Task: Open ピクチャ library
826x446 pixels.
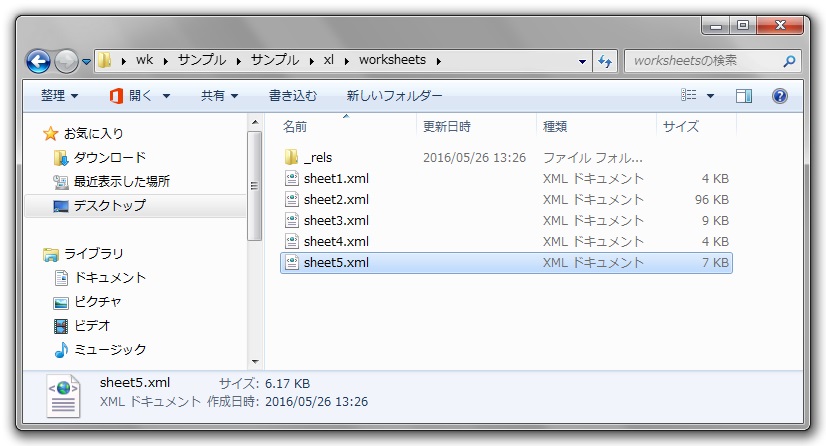Action: 97,302
